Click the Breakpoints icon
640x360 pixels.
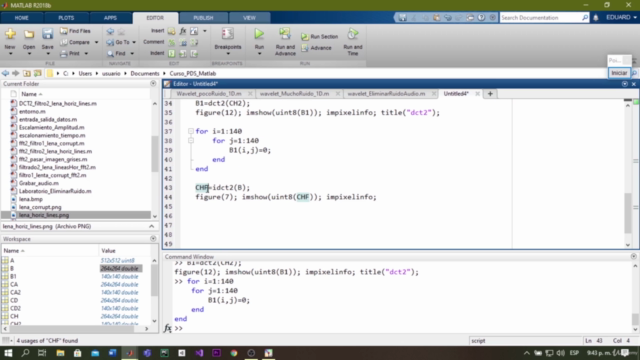(227, 34)
